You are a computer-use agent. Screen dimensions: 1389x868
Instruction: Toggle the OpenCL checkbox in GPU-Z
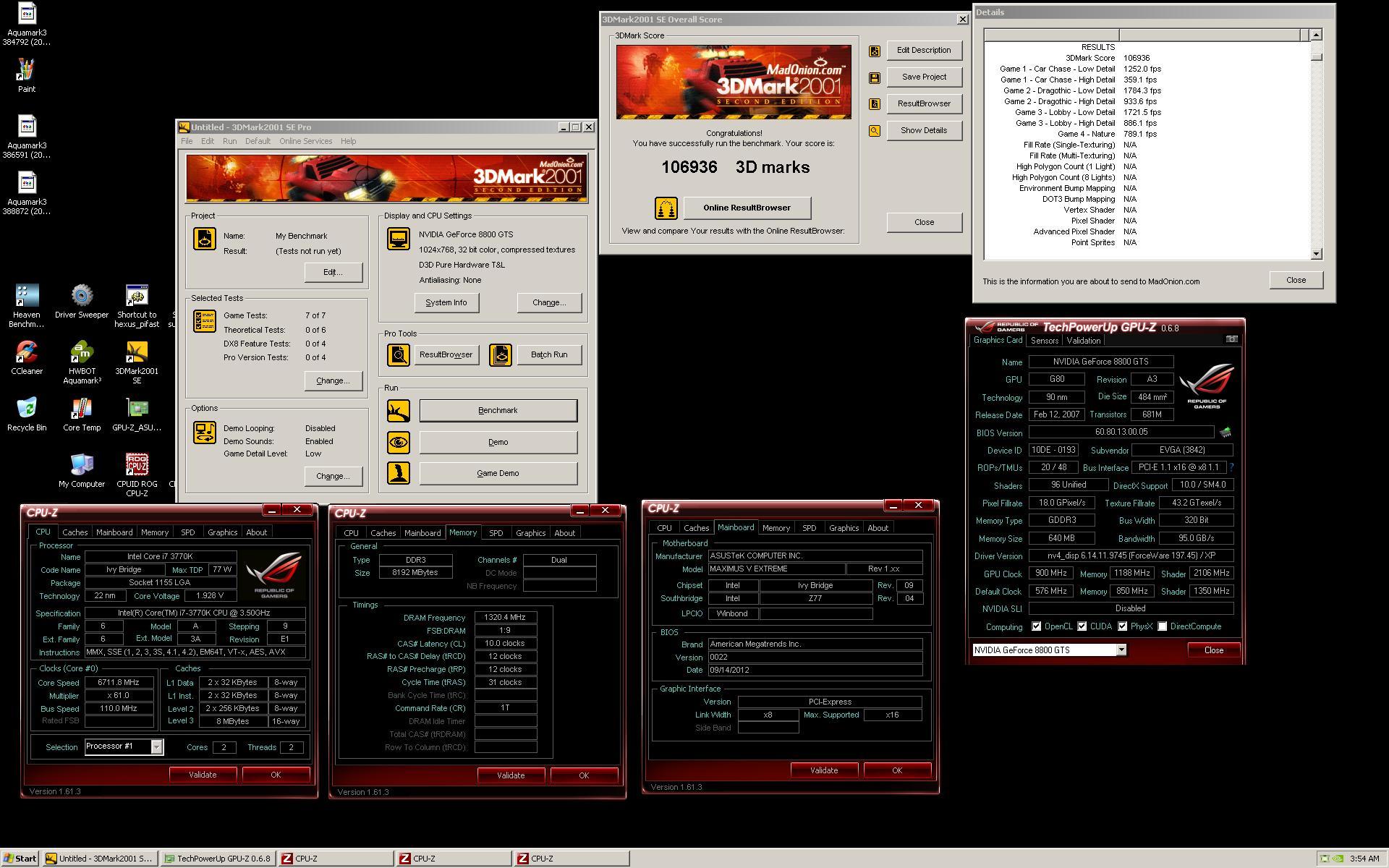(1036, 626)
